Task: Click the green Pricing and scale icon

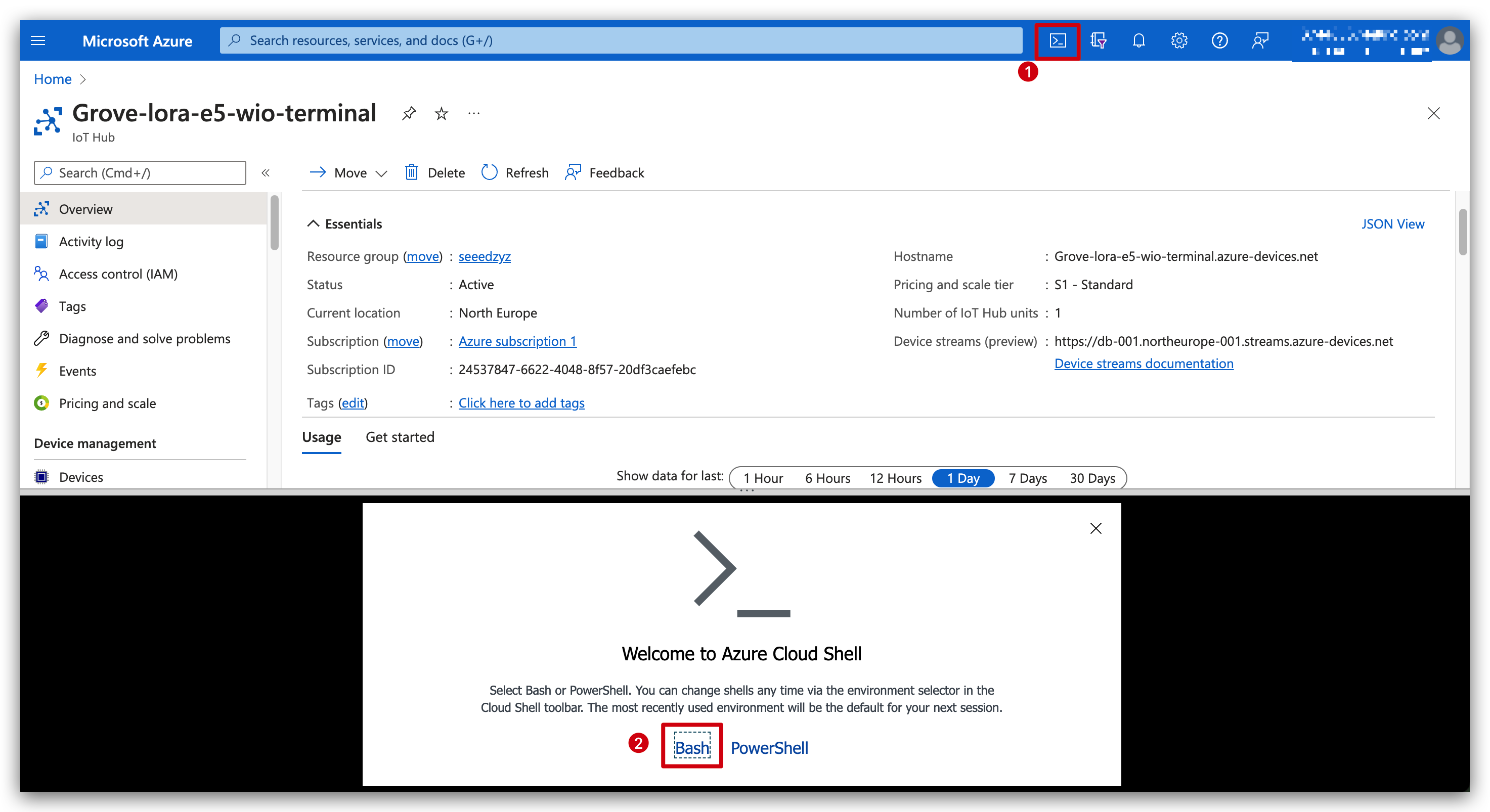Action: [x=41, y=403]
